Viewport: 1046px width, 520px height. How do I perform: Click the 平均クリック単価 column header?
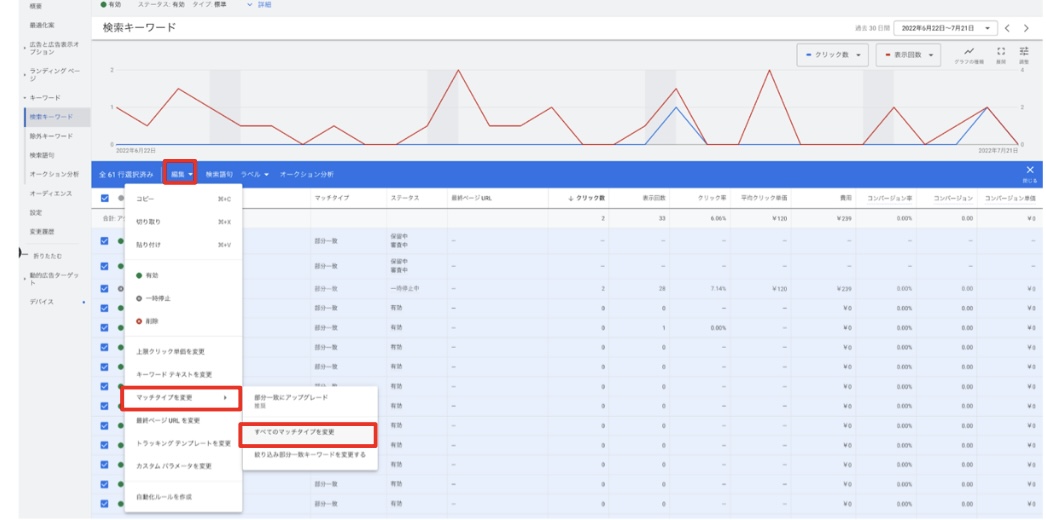(764, 198)
